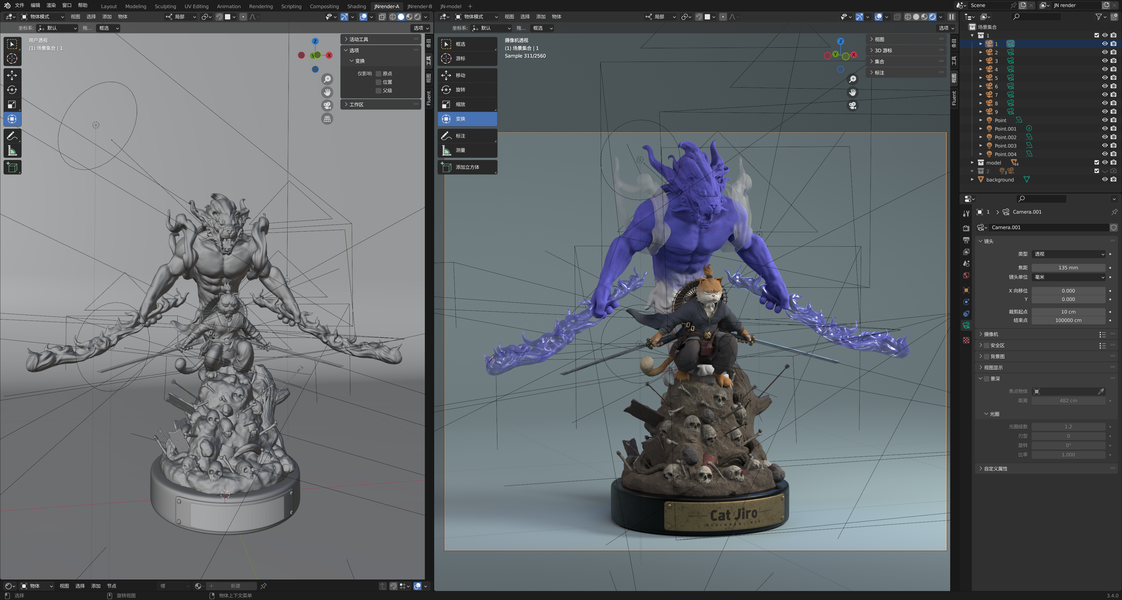Hide the background collection in viewport
The image size is (1122, 600).
pos(1105,179)
